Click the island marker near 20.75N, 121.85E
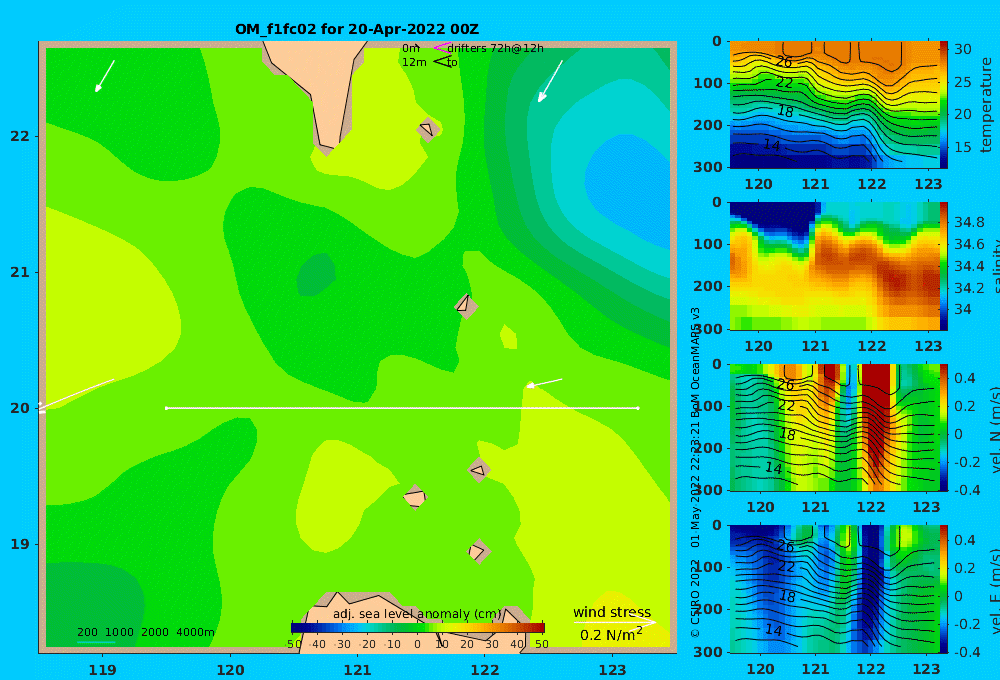The height and width of the screenshot is (680, 1000). pyautogui.click(x=466, y=306)
